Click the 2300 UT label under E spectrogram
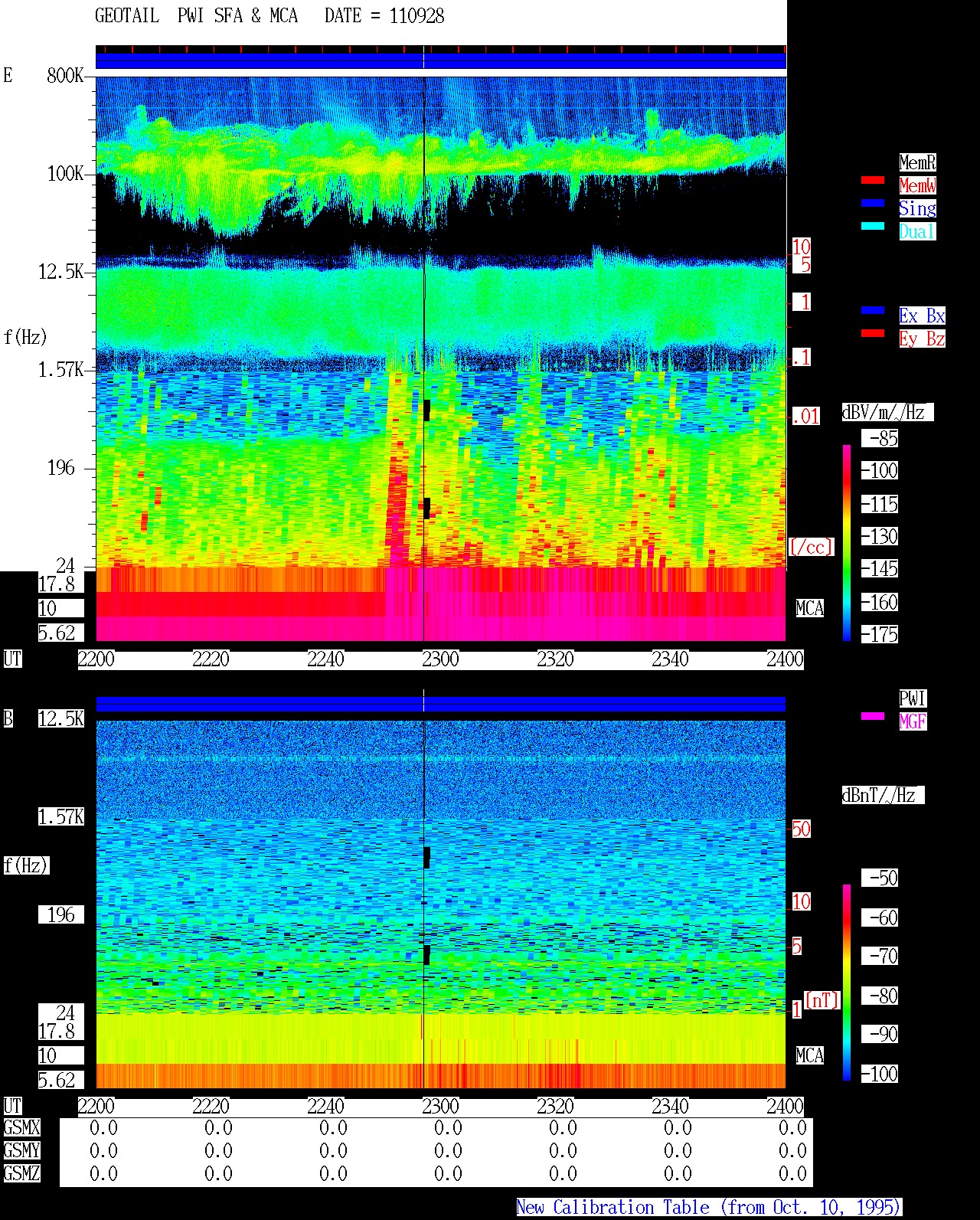 click(440, 659)
